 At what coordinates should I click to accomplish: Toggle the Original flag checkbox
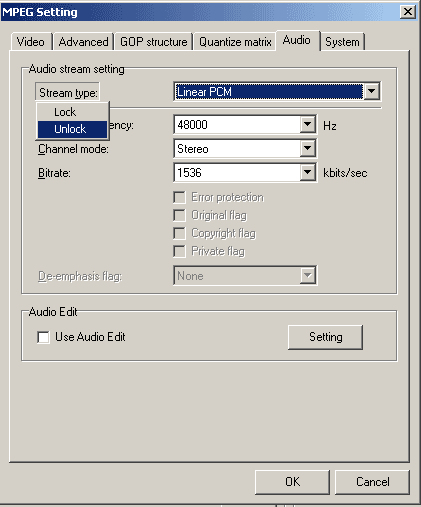pos(179,215)
